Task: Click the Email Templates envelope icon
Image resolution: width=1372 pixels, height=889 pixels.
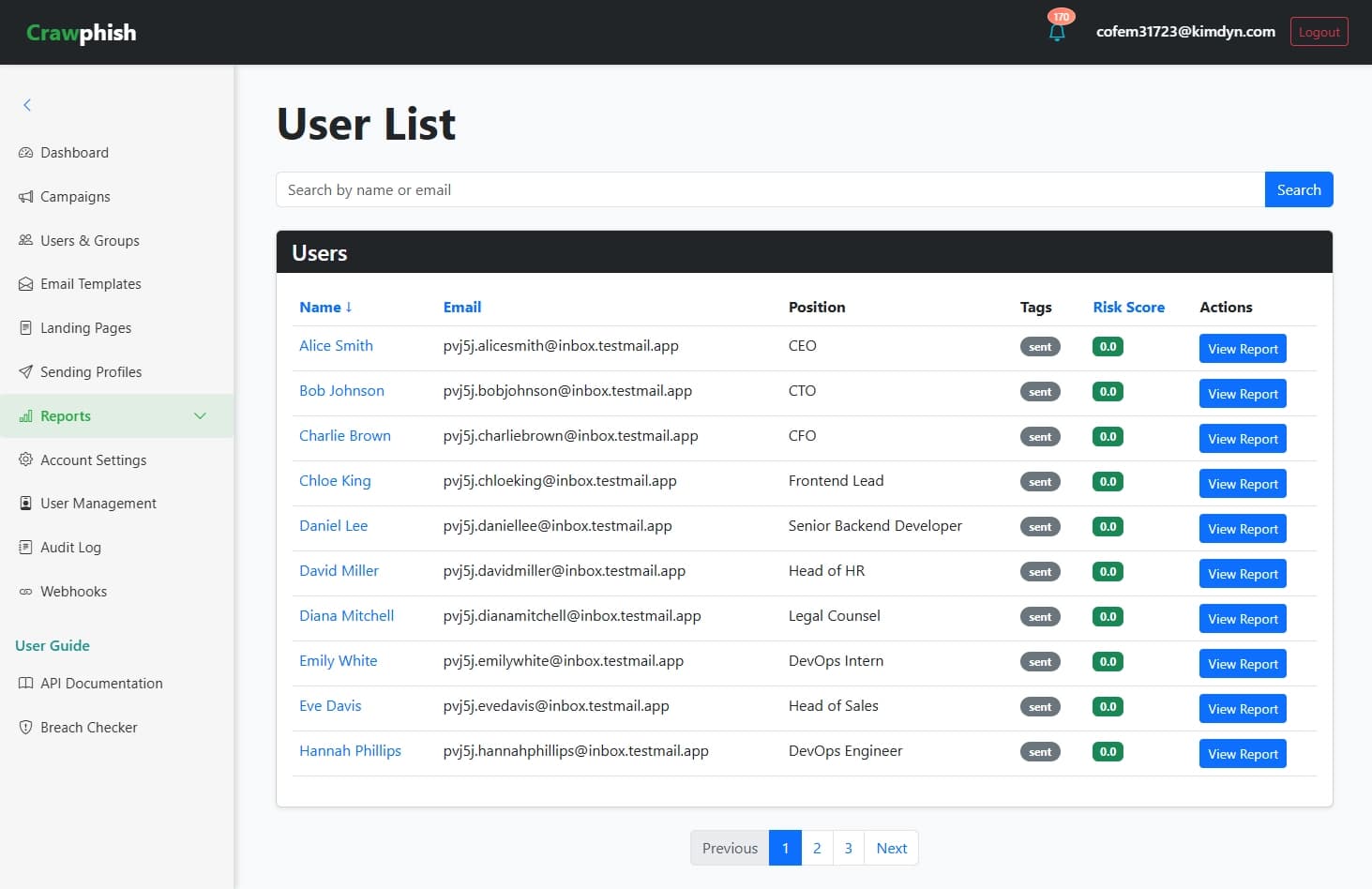Action: pos(23,283)
